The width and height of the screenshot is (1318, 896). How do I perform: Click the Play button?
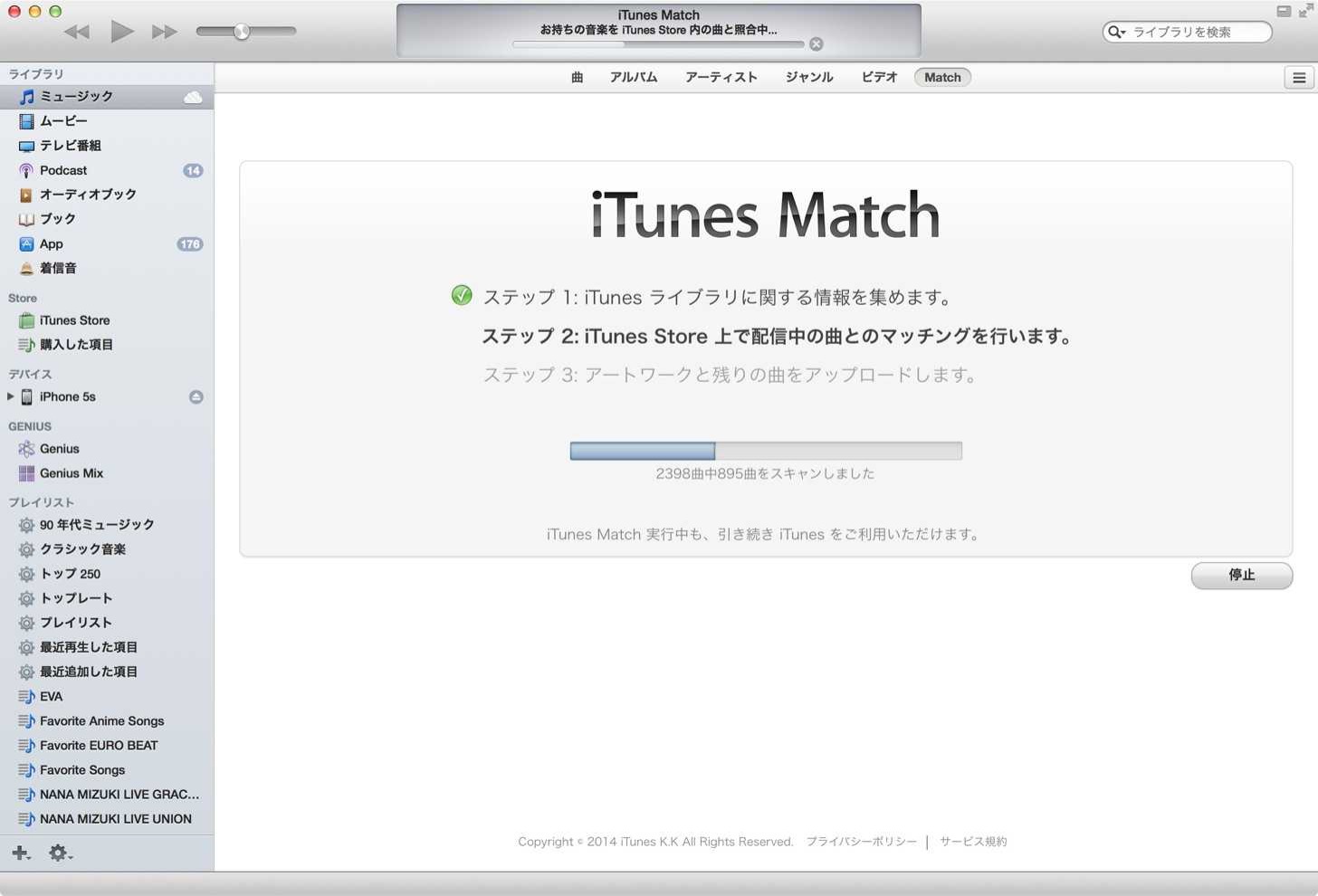pyautogui.click(x=121, y=32)
